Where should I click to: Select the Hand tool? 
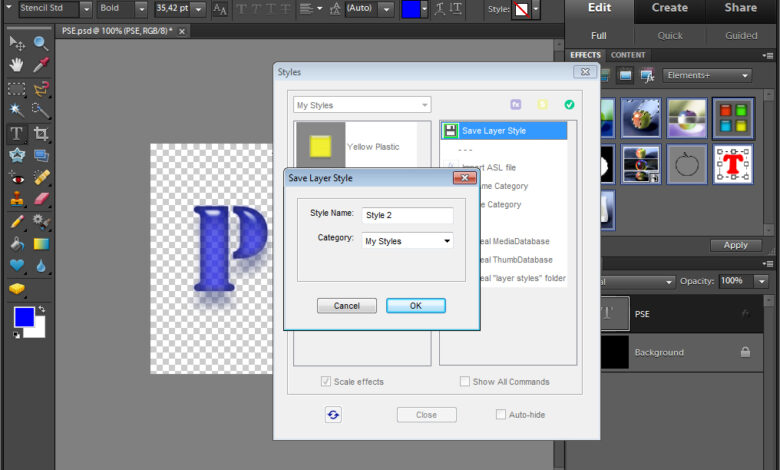coord(17,65)
